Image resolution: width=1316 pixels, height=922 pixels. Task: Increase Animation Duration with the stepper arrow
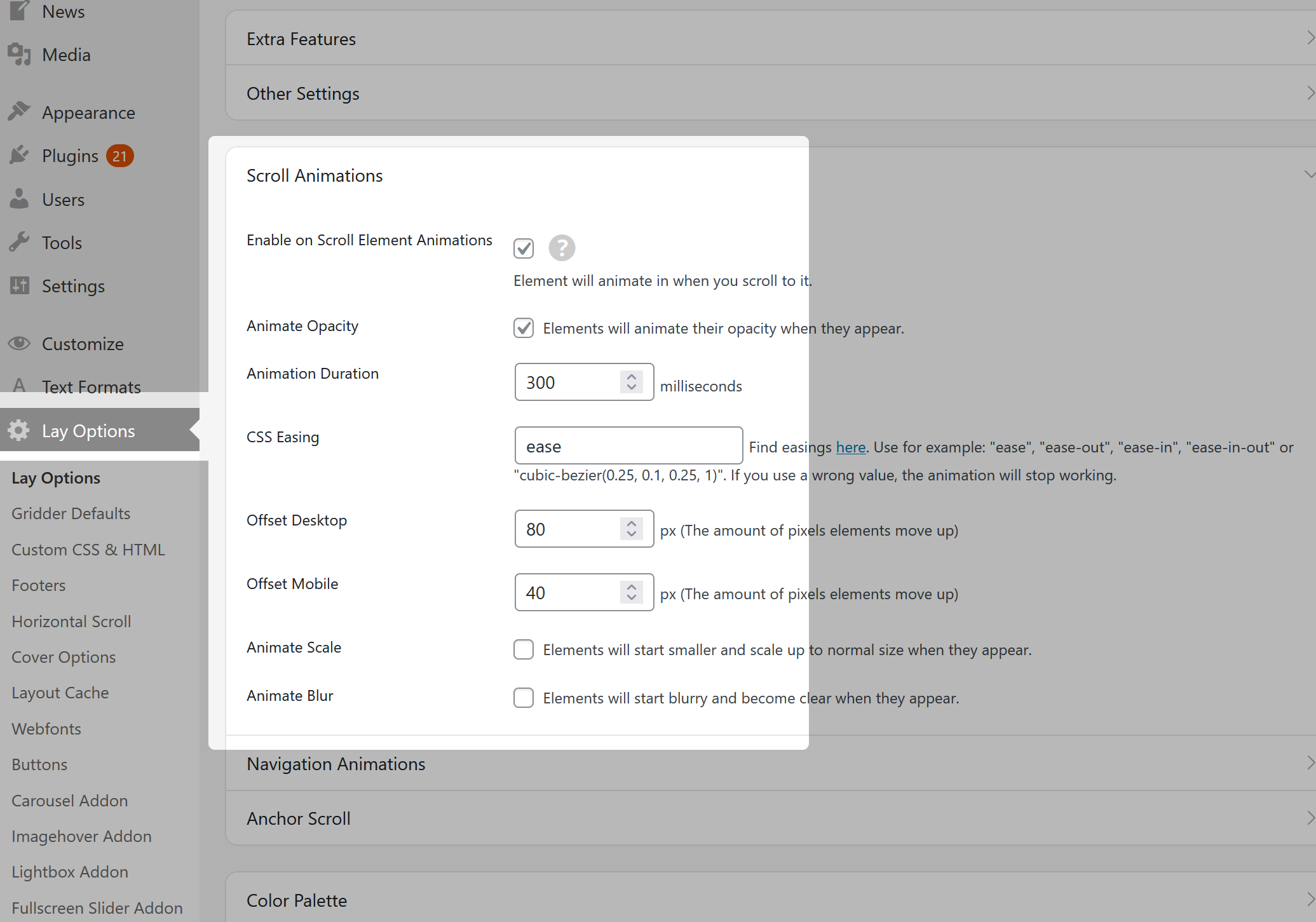(631, 377)
